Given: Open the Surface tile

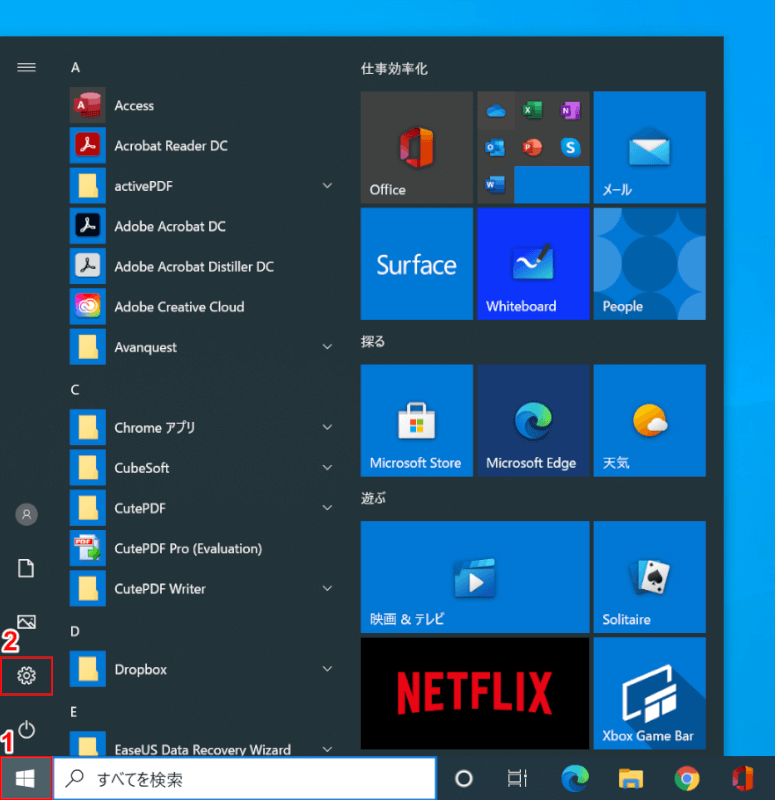Looking at the screenshot, I should click(x=417, y=264).
